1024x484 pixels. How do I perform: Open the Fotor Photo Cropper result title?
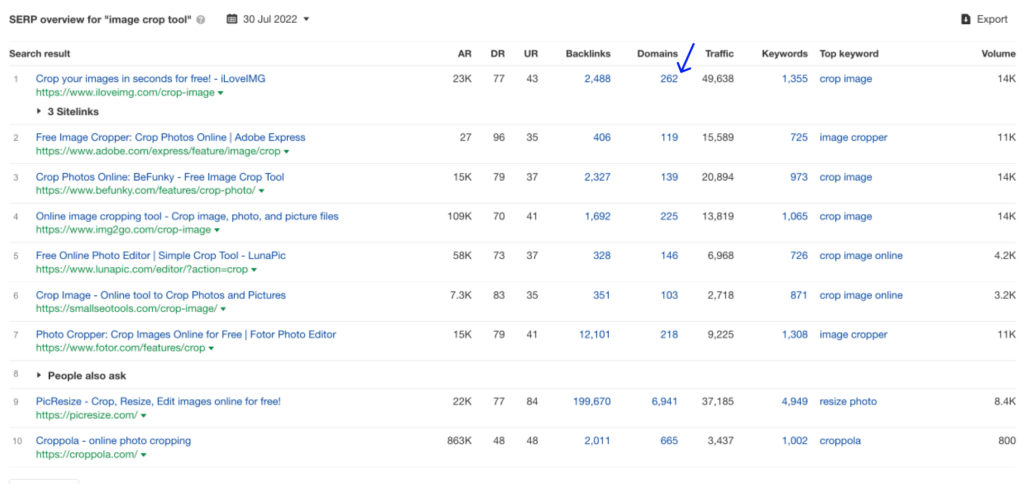186,334
